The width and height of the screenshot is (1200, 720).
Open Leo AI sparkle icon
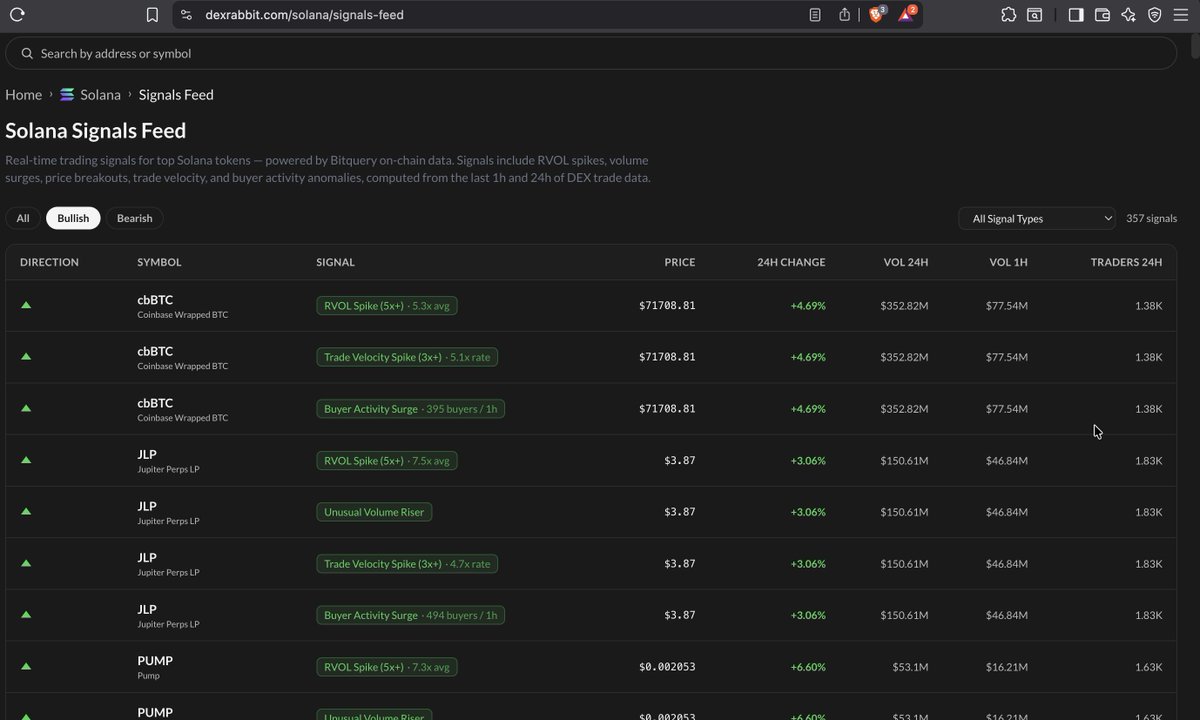[x=1128, y=14]
